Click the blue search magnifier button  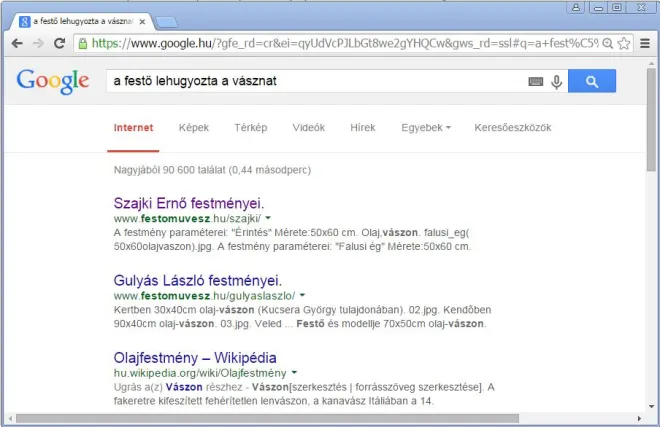coord(592,82)
